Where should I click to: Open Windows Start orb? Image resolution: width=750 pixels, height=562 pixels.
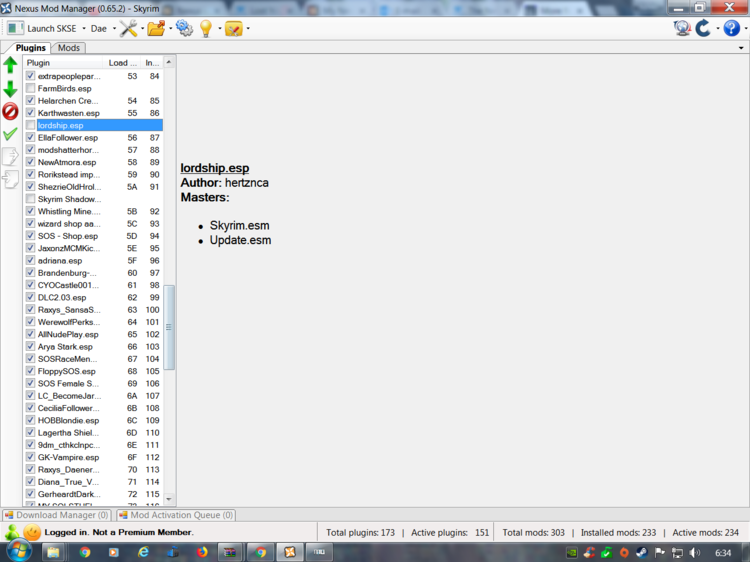(x=18, y=551)
